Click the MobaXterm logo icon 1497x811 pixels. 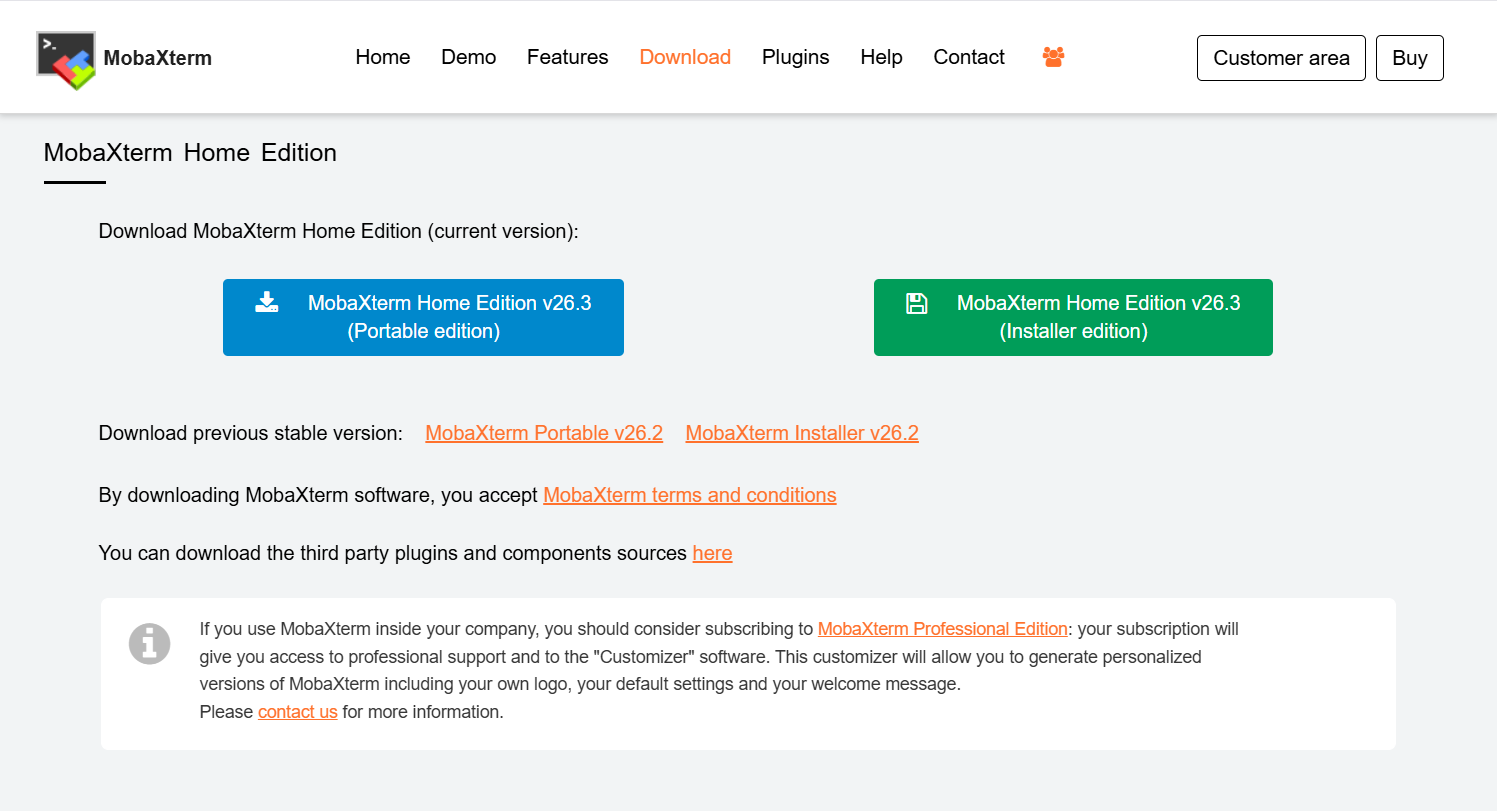coord(67,59)
